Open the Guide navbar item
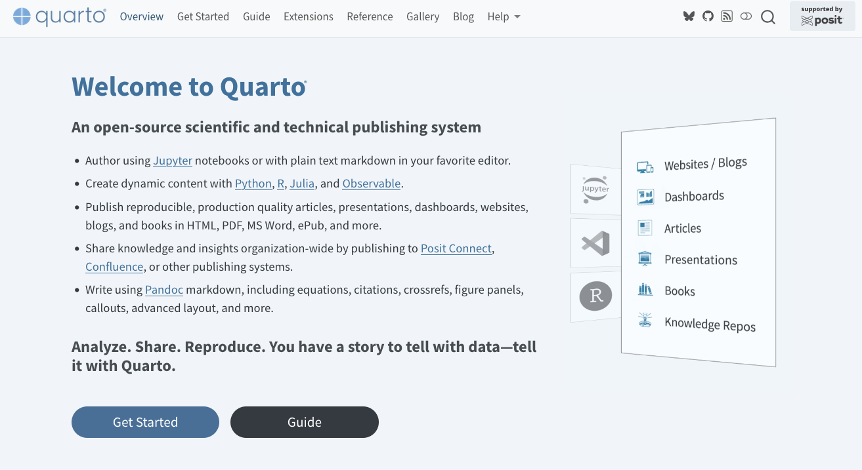The image size is (862, 470). pos(256,17)
